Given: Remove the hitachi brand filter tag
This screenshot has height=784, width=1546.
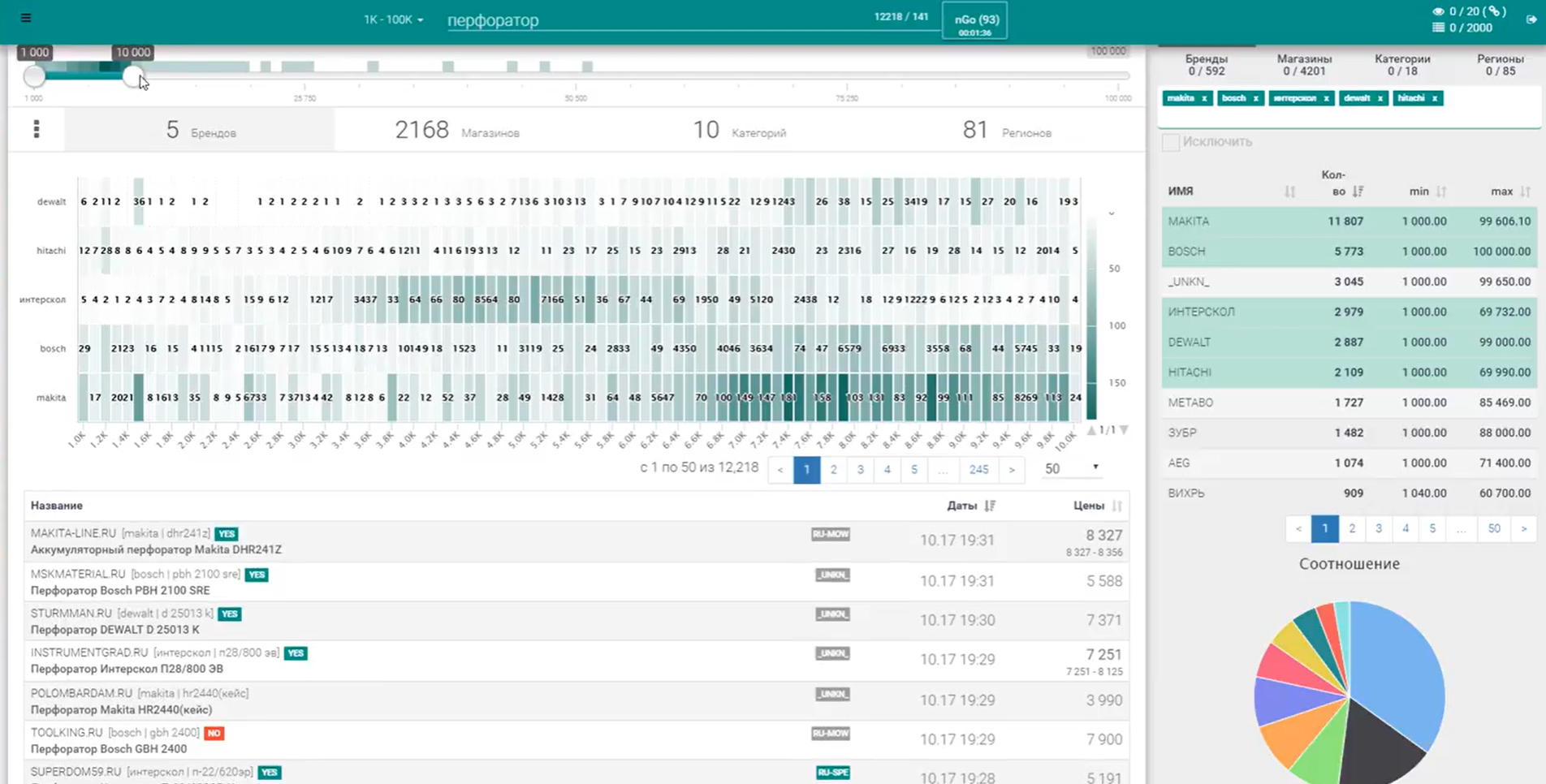Looking at the screenshot, I should tap(1435, 98).
